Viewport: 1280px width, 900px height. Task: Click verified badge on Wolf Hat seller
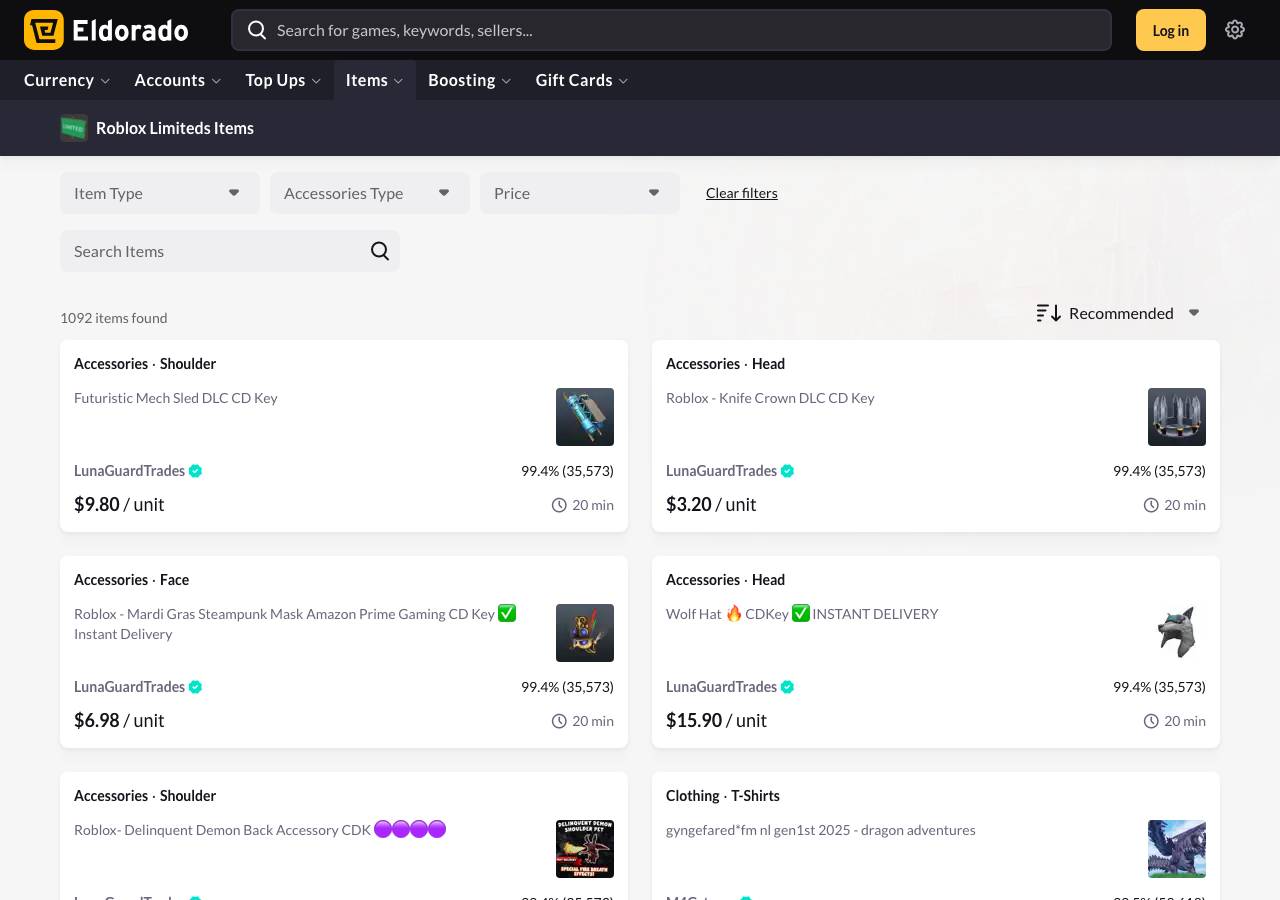click(x=788, y=687)
